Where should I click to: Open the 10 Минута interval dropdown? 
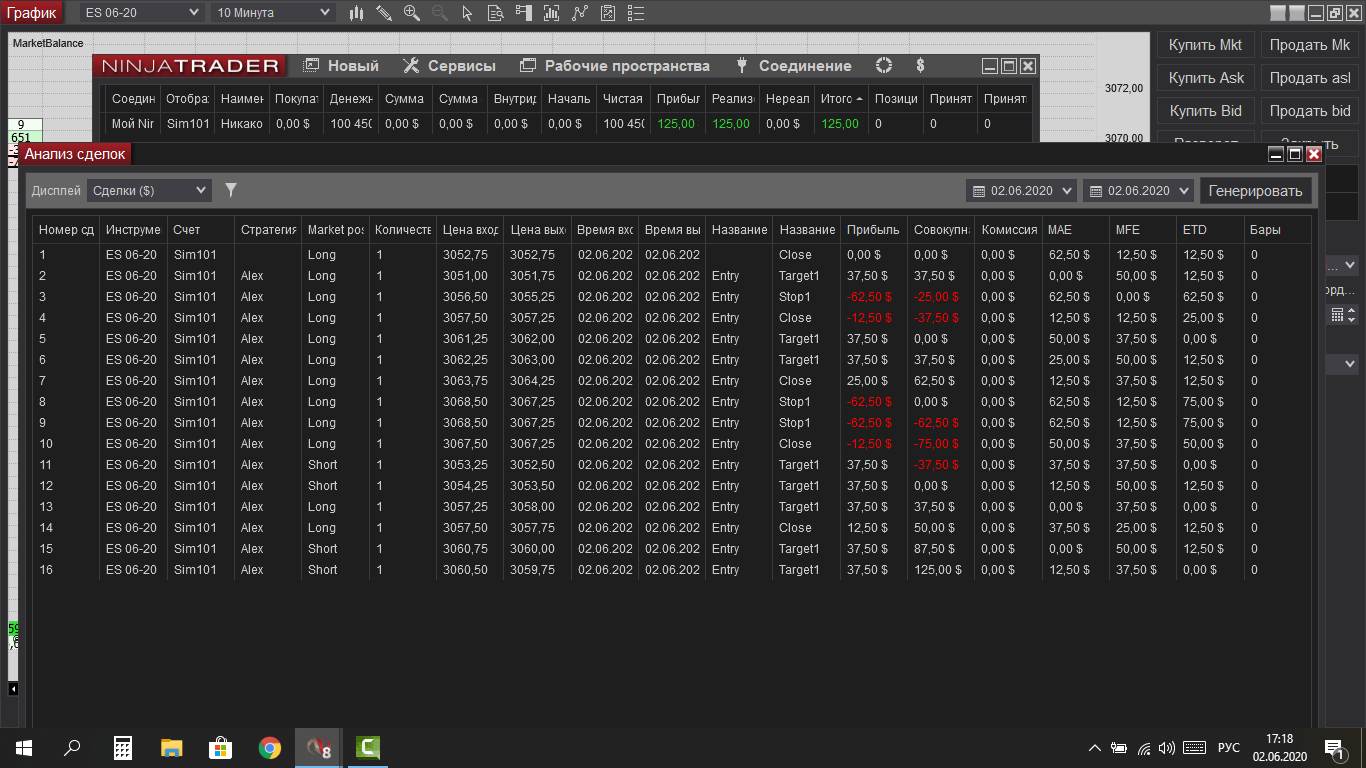273,13
